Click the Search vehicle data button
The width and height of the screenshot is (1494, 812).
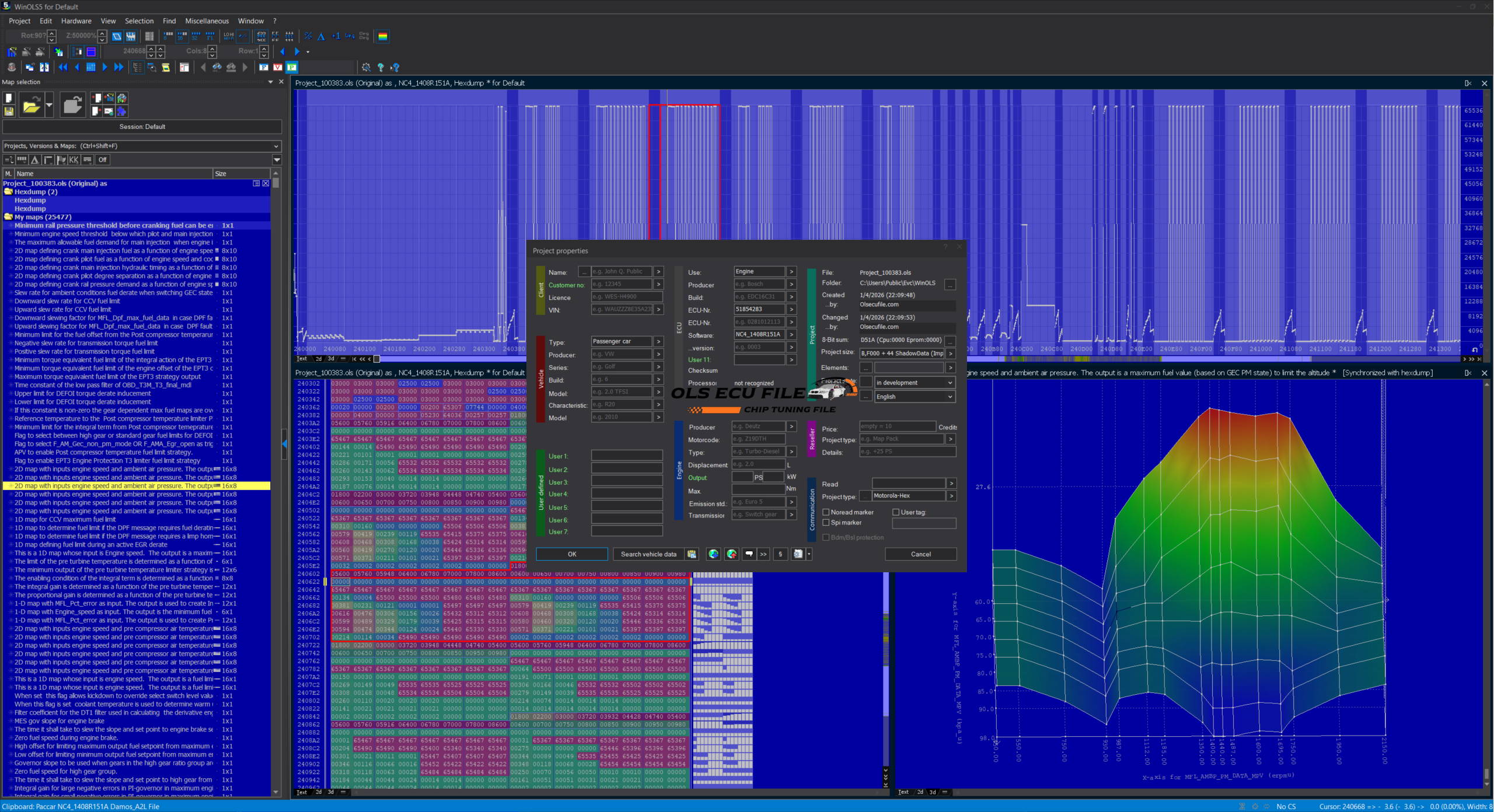[x=648, y=554]
